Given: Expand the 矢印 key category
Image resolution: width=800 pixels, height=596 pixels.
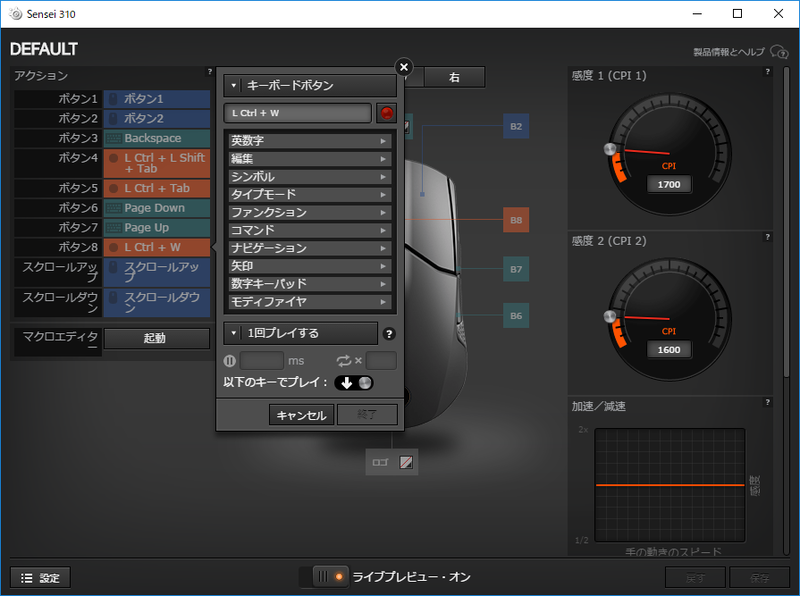Looking at the screenshot, I should [x=310, y=266].
